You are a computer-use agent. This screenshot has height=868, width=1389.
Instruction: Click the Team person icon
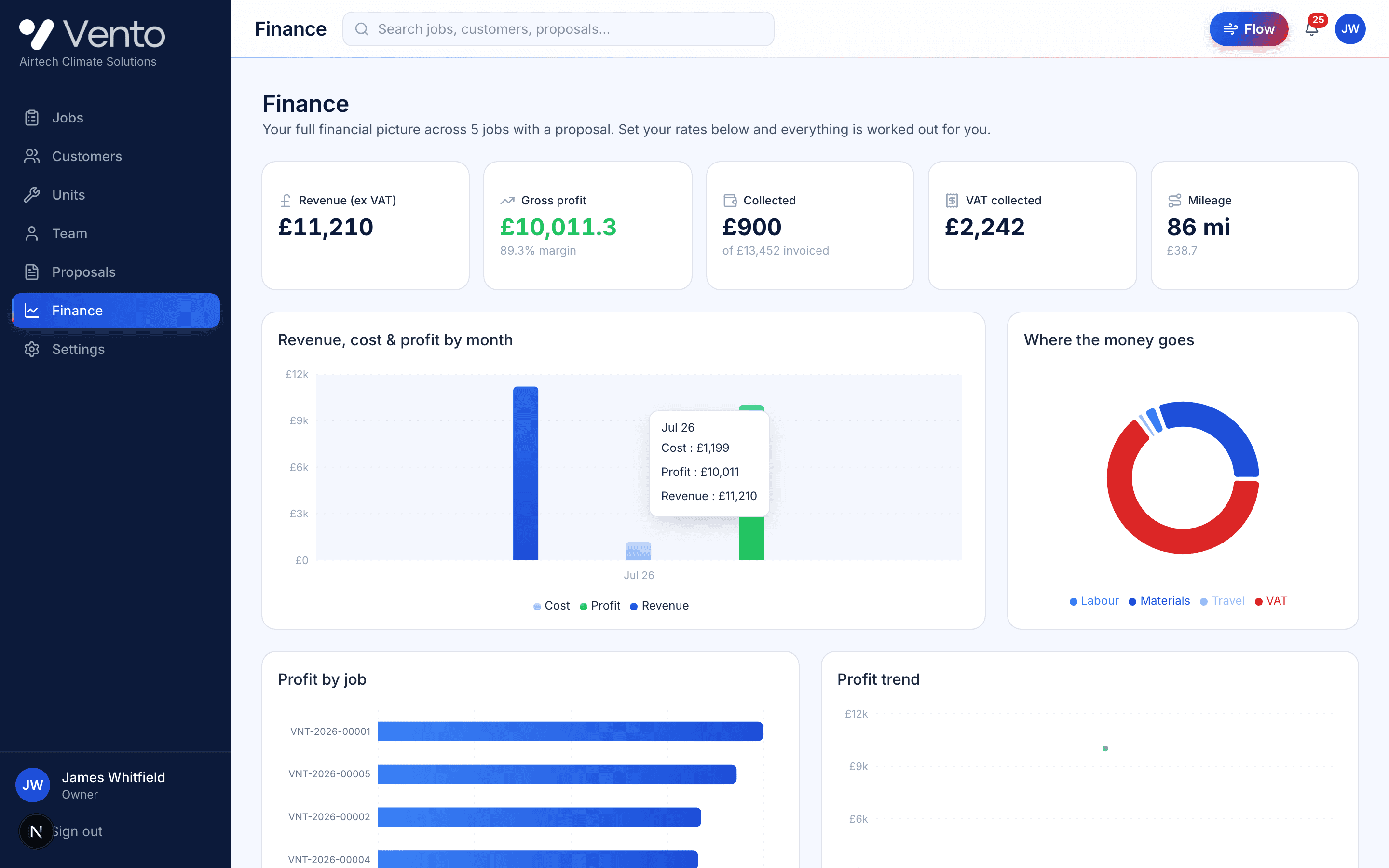point(31,234)
